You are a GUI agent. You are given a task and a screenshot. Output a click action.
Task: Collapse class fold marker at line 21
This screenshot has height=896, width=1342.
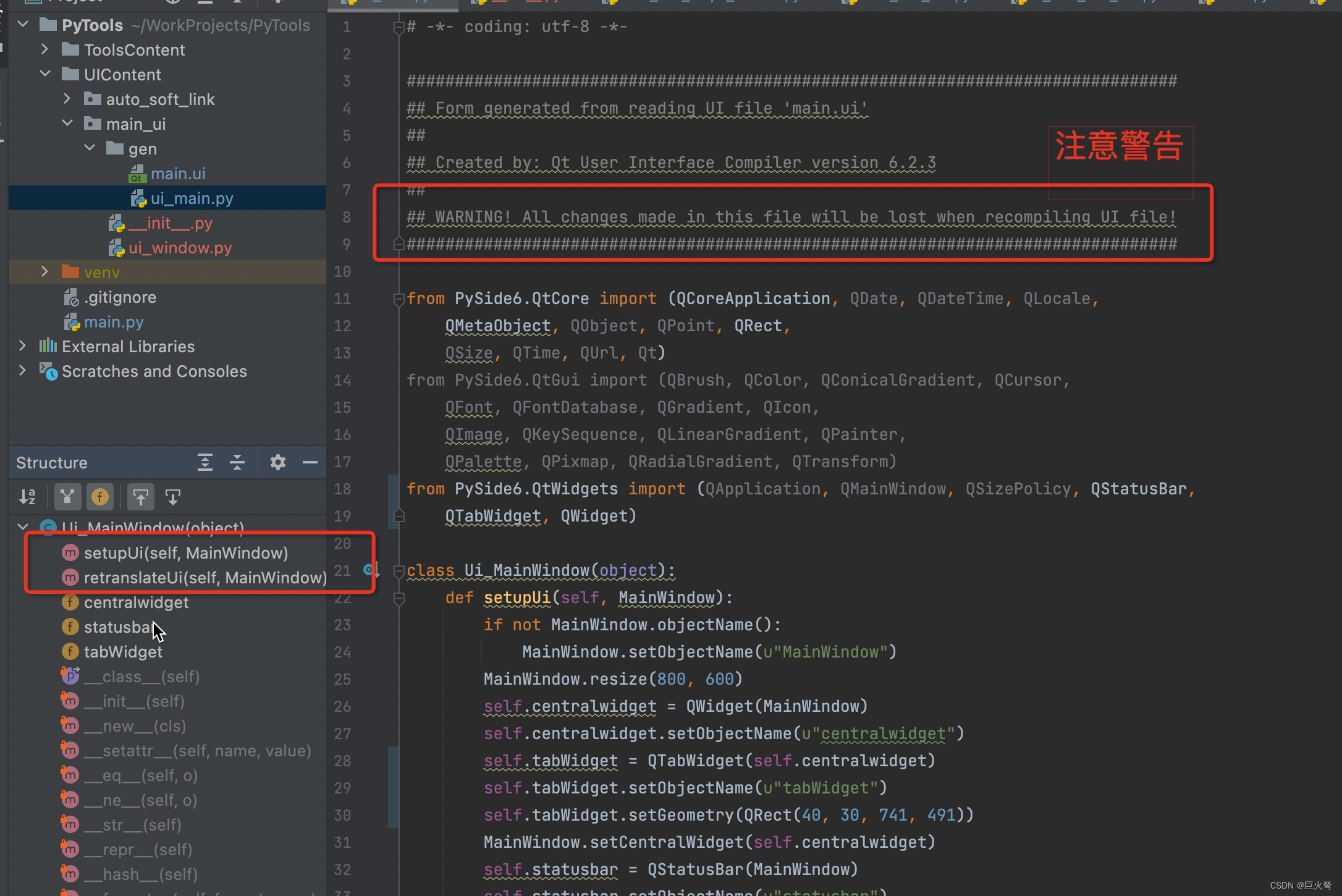pyautogui.click(x=399, y=570)
